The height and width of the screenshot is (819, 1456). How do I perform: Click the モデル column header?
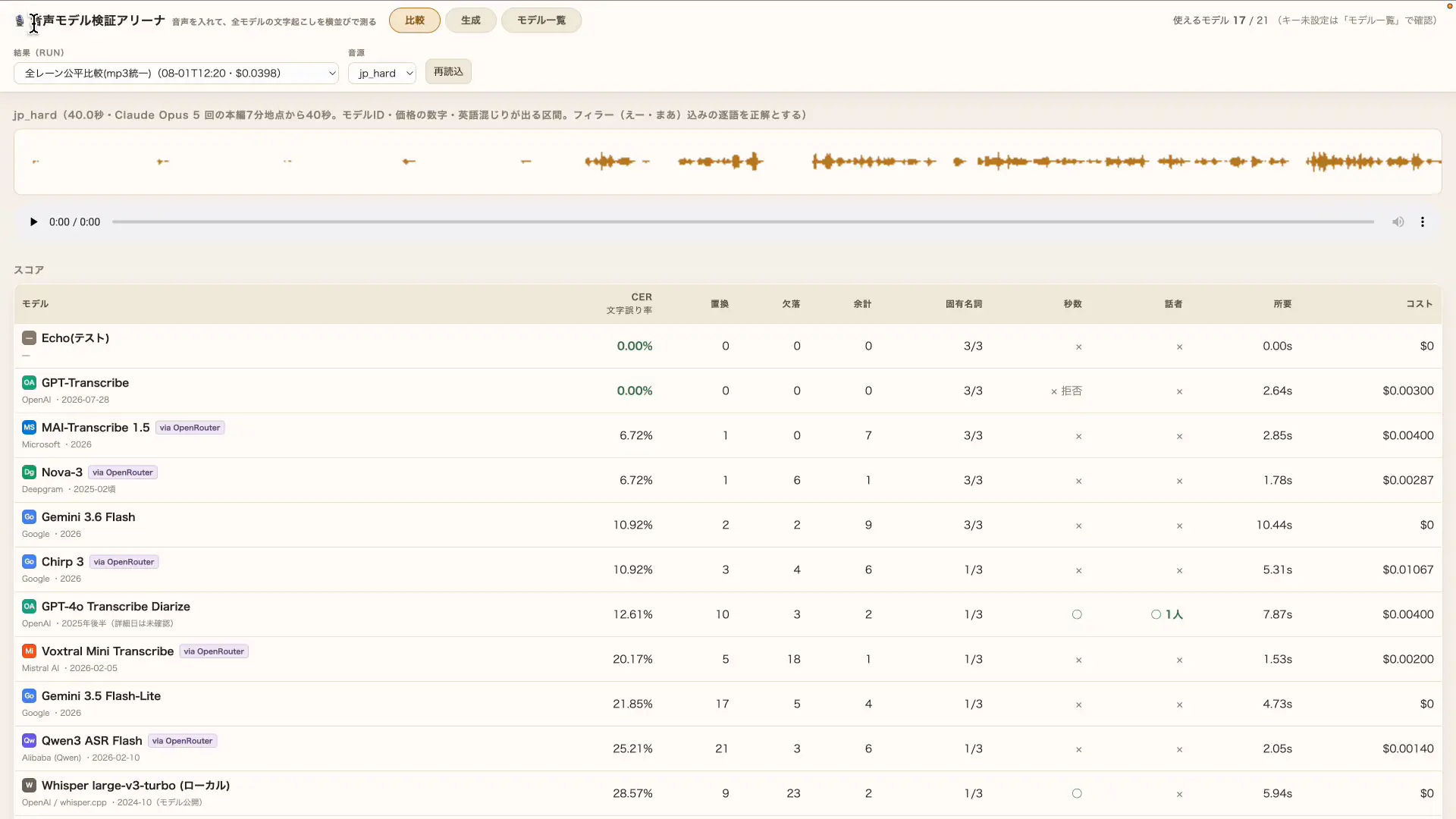click(36, 304)
